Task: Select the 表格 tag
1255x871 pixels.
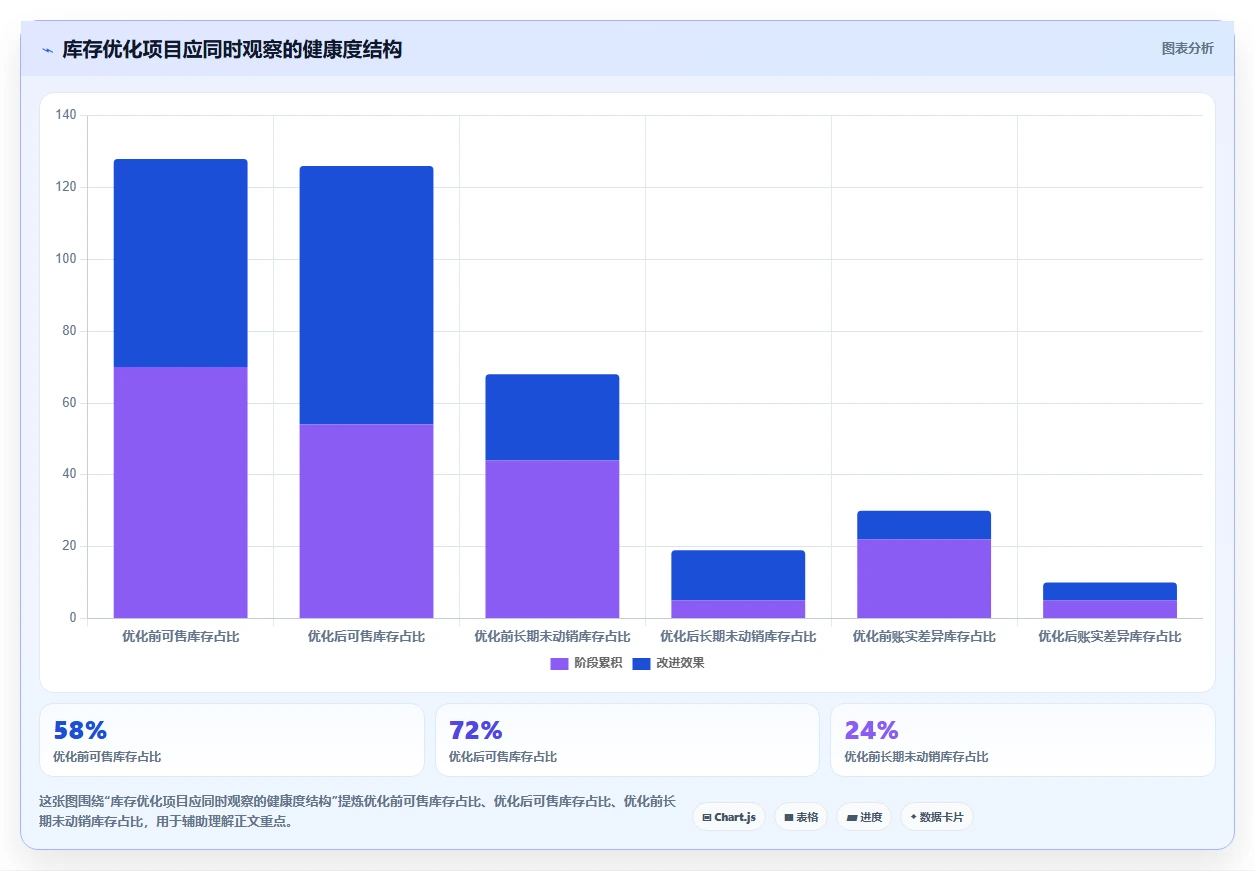Action: (x=801, y=817)
